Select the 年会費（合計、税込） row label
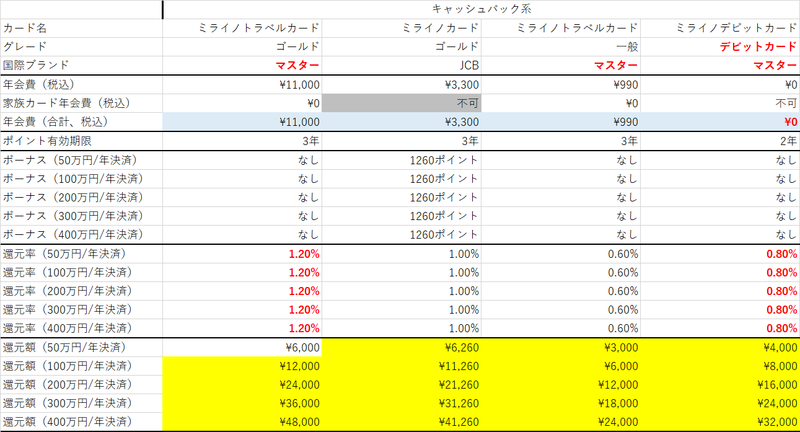Image resolution: width=800 pixels, height=432 pixels. click(56, 122)
